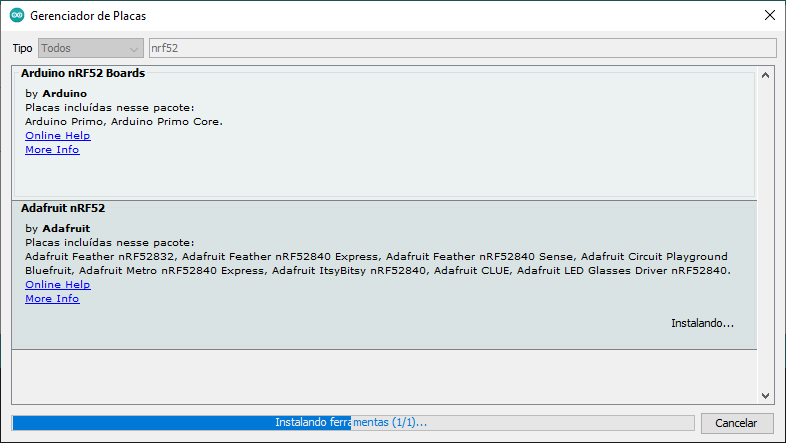
Task: Select the Adafruit nRF52 package heading
Action: coord(63,208)
